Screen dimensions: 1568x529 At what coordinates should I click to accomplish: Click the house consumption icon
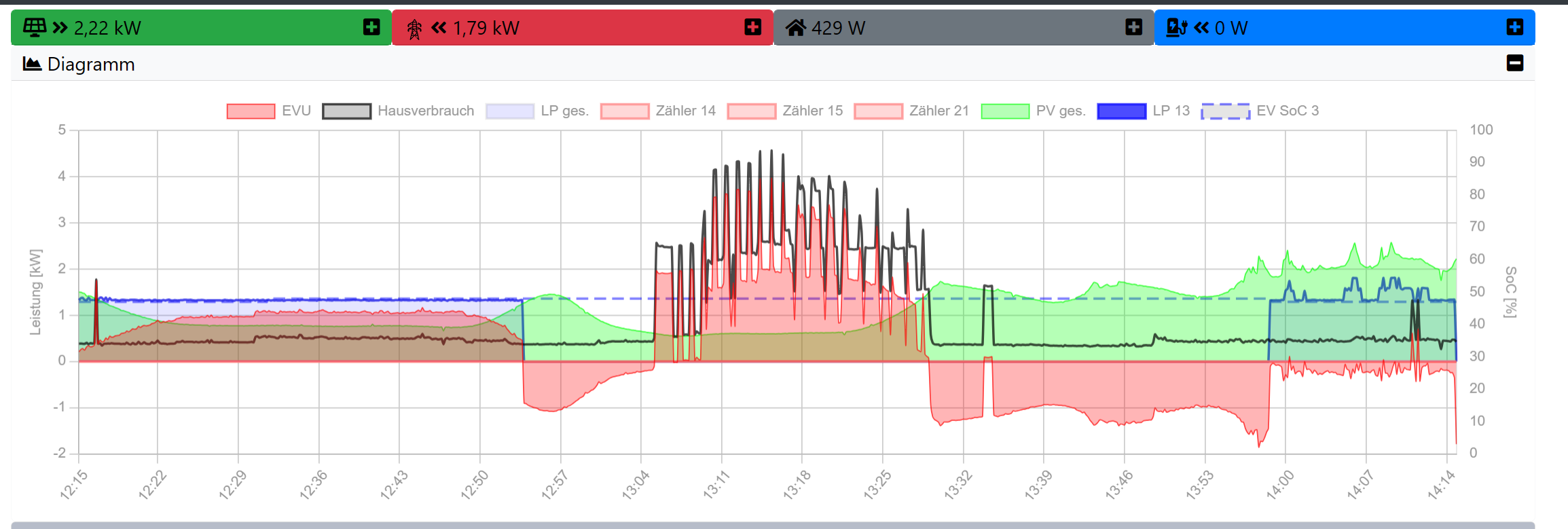(795, 27)
